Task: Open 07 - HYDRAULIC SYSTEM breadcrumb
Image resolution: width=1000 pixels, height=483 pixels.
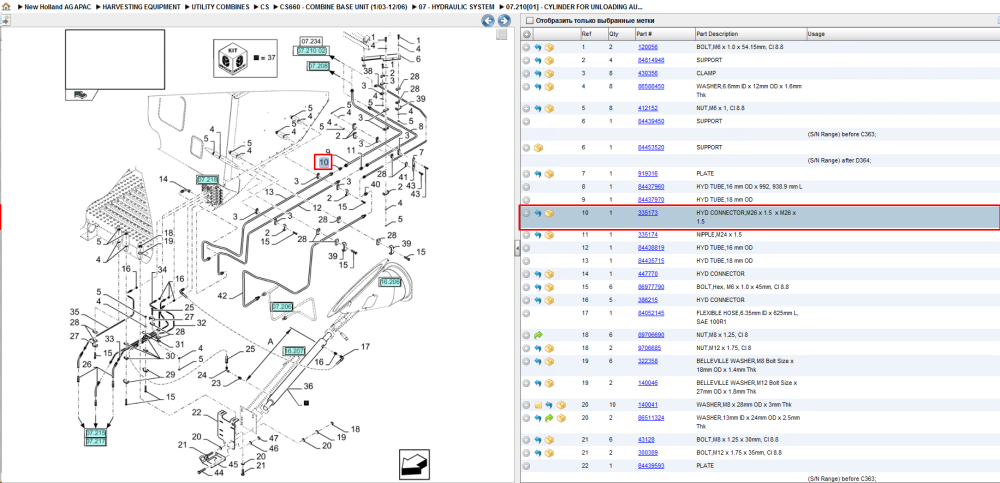Action: point(456,6)
